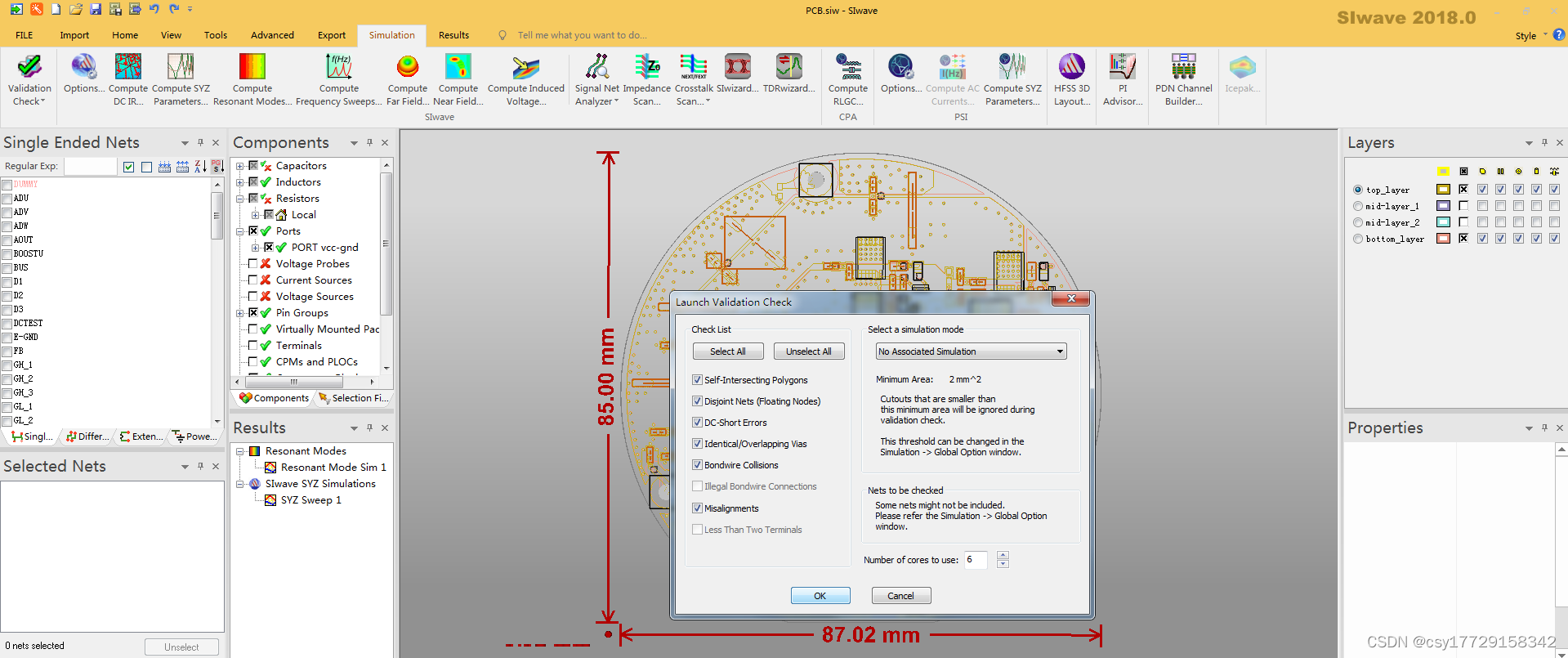This screenshot has height=658, width=1568.
Task: Click the Unselect button in Selected Nets
Action: pos(181,647)
